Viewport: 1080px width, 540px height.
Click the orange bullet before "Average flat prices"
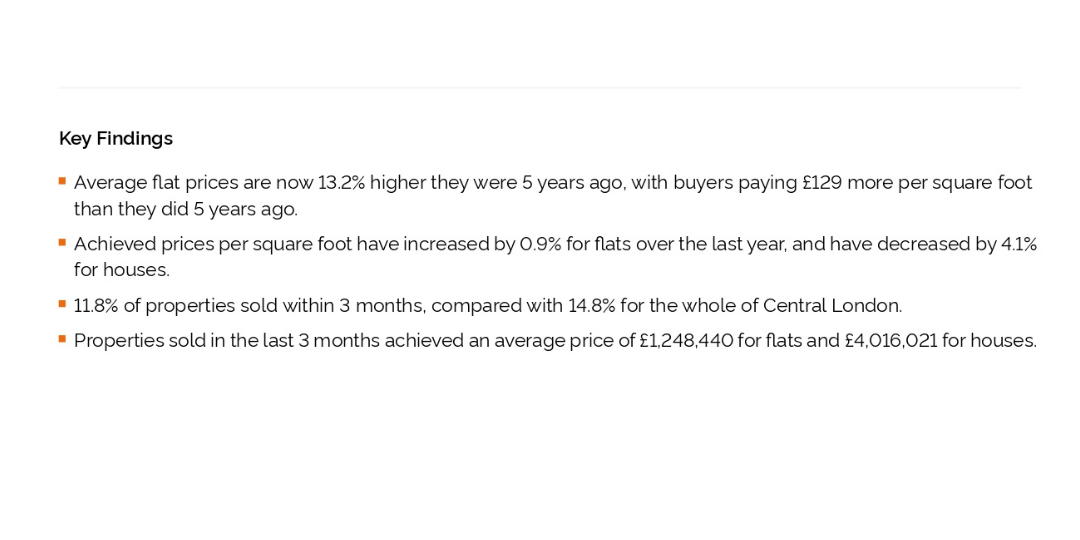coord(62,181)
